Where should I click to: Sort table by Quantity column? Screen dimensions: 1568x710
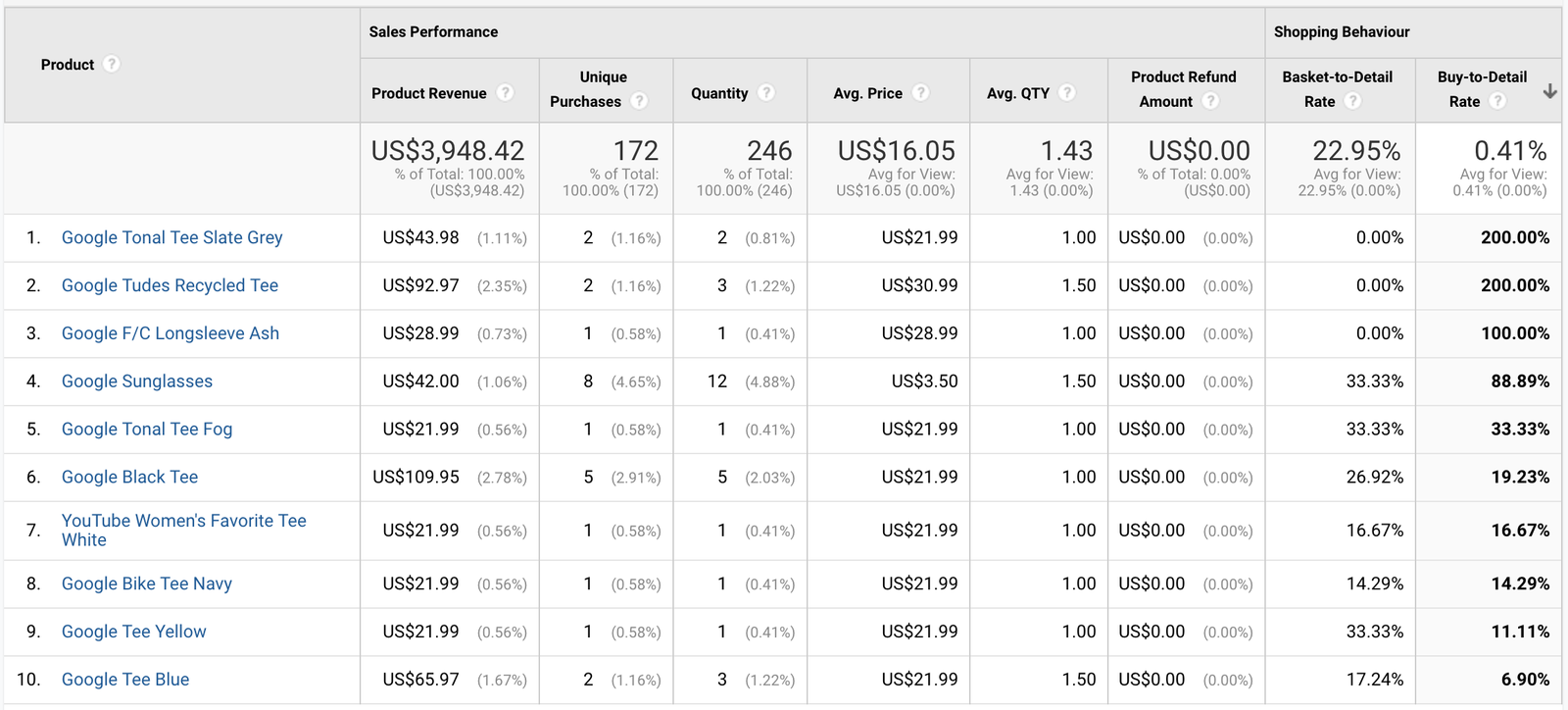point(719,93)
